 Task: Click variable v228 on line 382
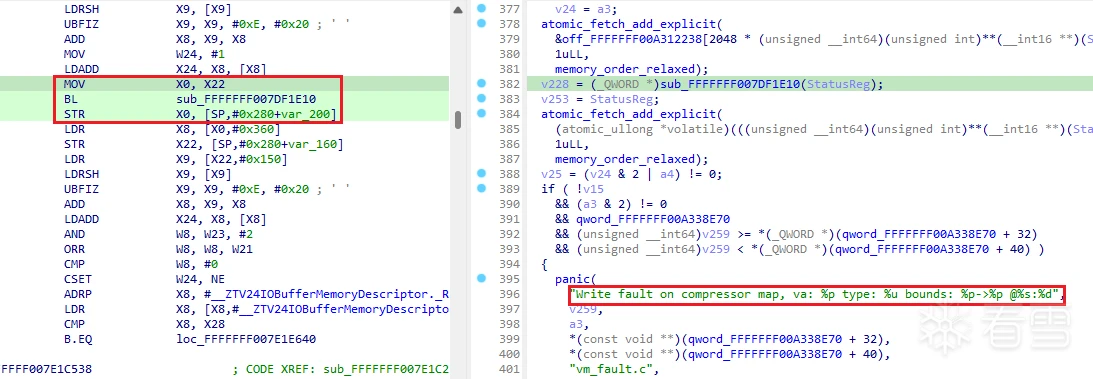point(555,84)
